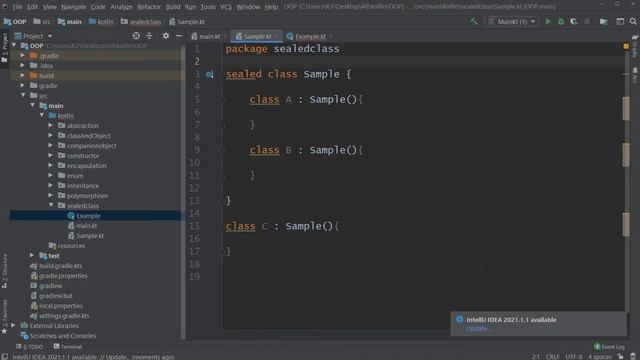Click the tool windows quick access icon in status bar
This screenshot has width=640, height=360.
(4, 357)
